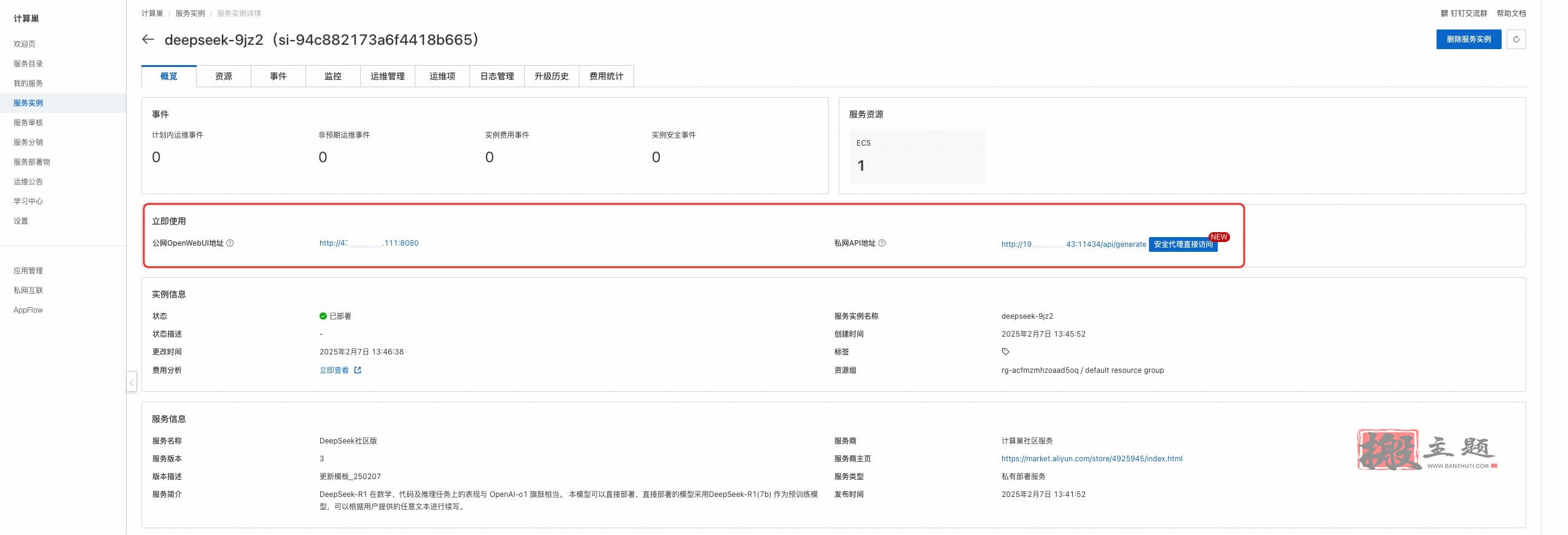Open AppFlow in the sidebar

[28, 310]
